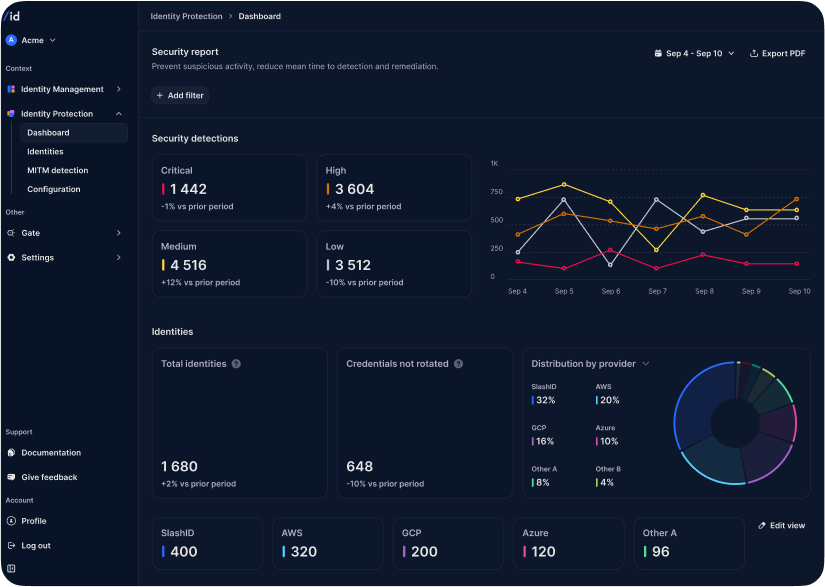Click Edit view button
This screenshot has width=825, height=587.
point(781,525)
